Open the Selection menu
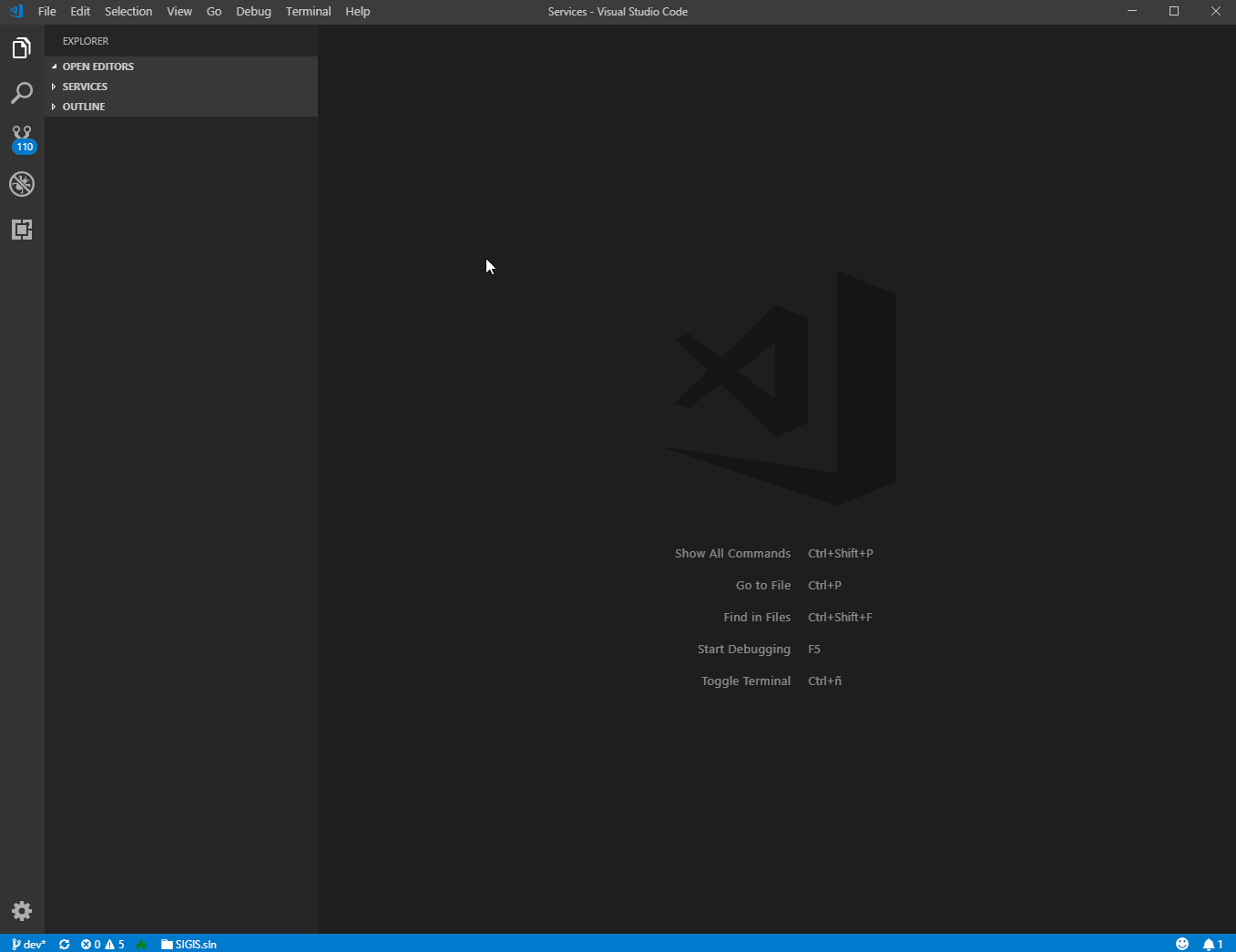The width and height of the screenshot is (1236, 952). 128,12
